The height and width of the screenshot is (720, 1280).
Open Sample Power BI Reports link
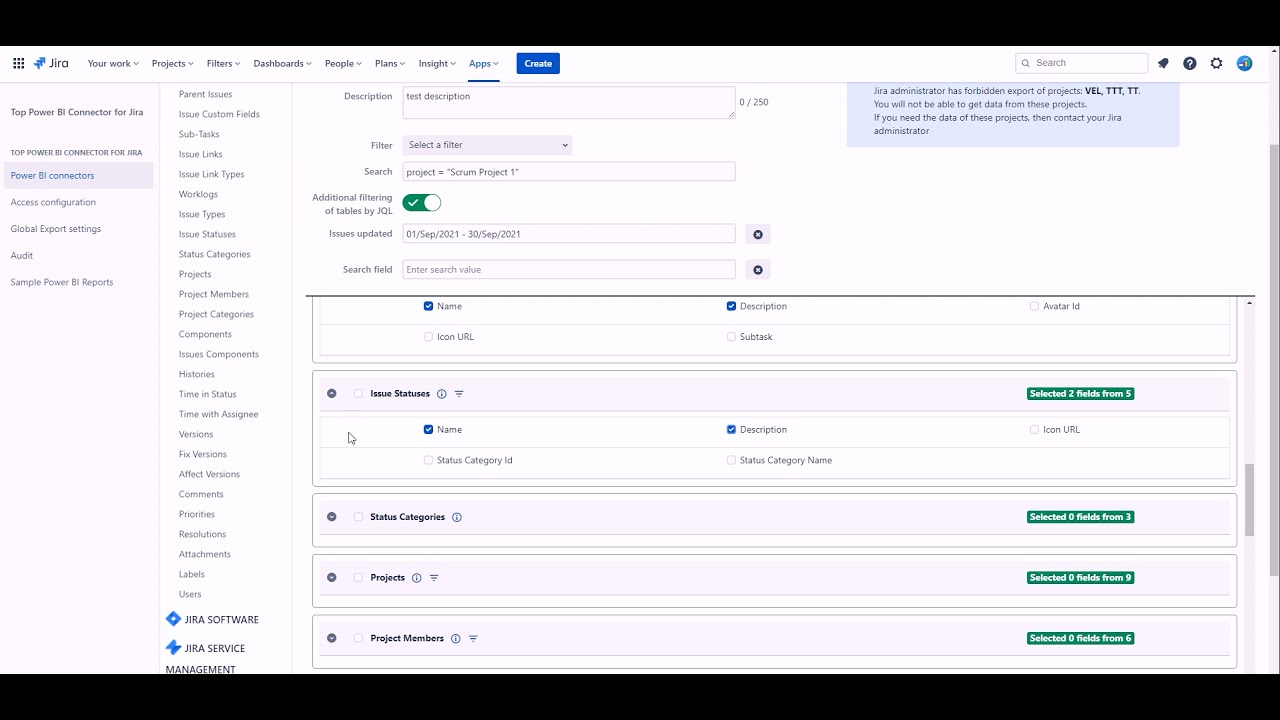pyautogui.click(x=62, y=282)
